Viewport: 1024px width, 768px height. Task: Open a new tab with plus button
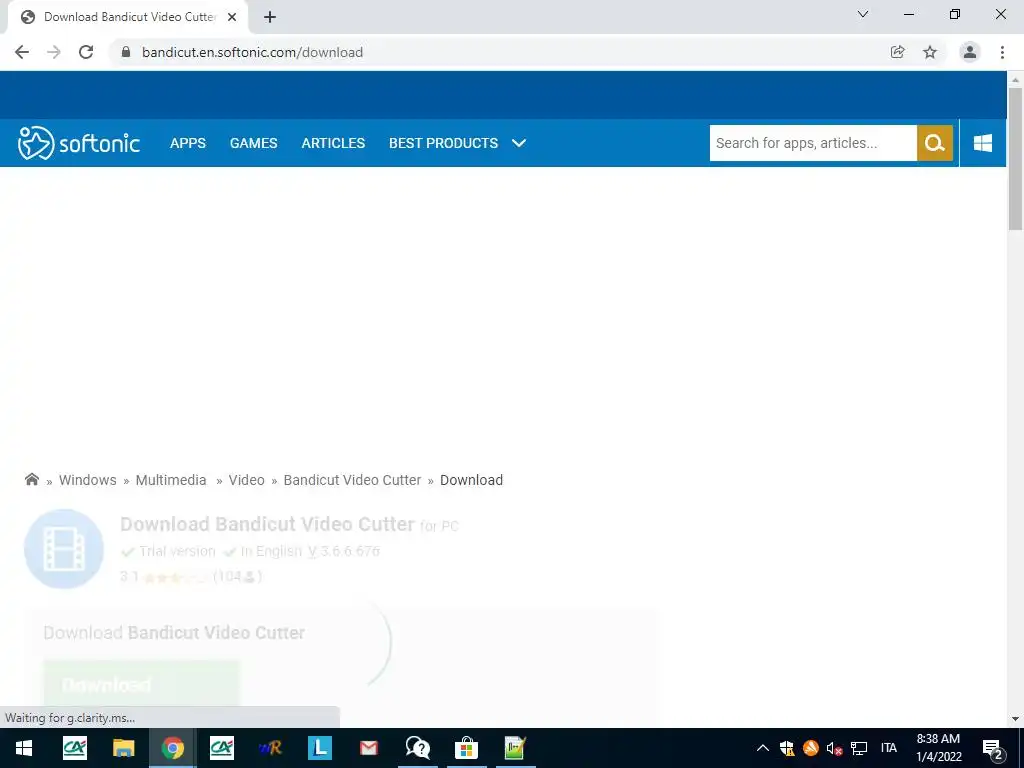(270, 17)
